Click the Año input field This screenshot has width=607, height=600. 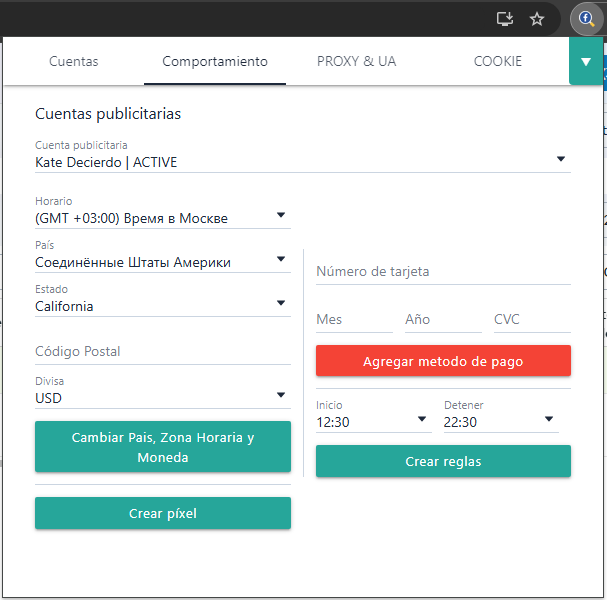coord(443,320)
